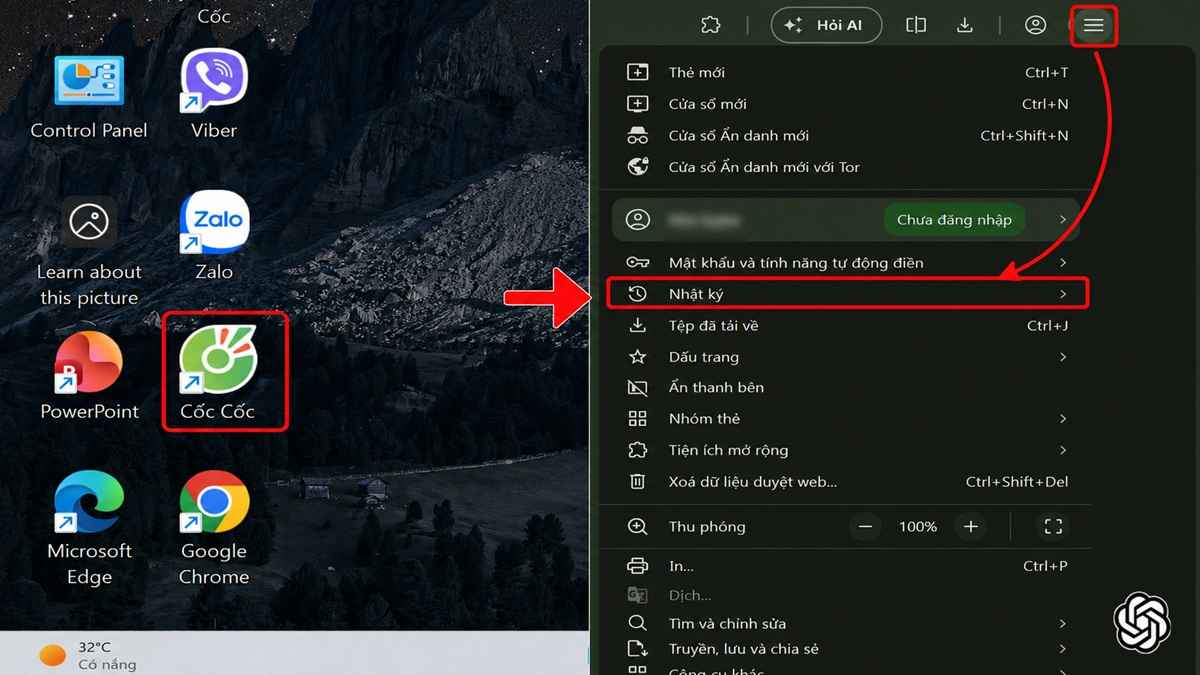Open the split view sidebar icon
Image resolution: width=1200 pixels, height=675 pixels.
(916, 26)
